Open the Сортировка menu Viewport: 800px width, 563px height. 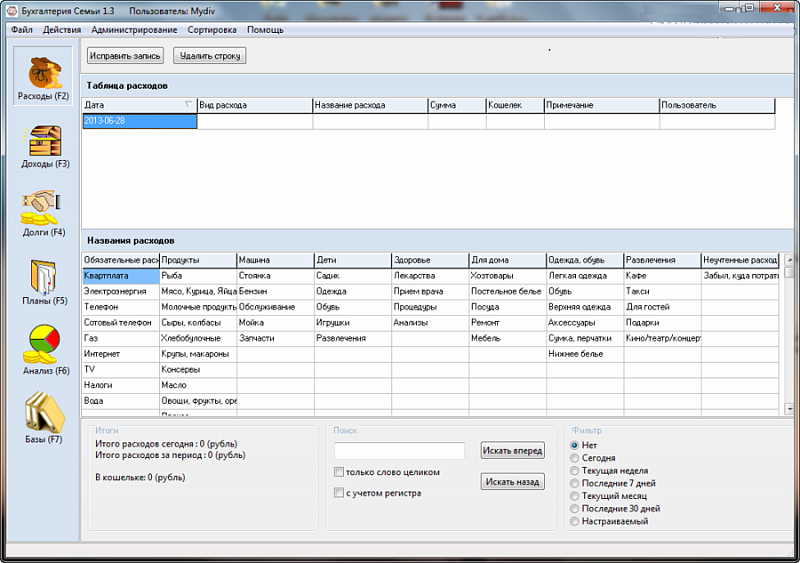[x=212, y=30]
